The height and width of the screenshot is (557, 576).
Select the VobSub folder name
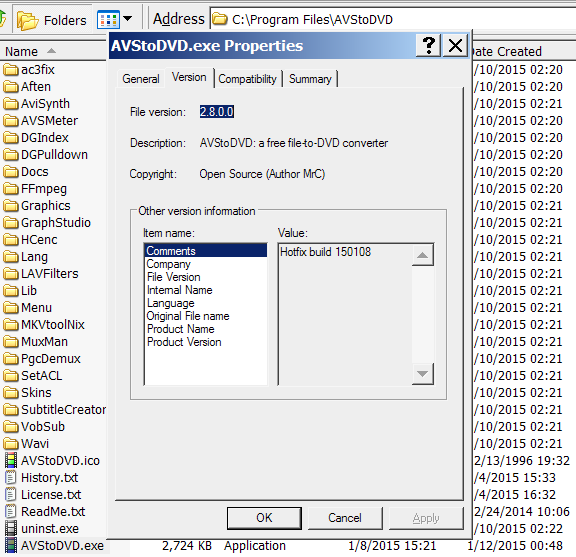pos(43,426)
